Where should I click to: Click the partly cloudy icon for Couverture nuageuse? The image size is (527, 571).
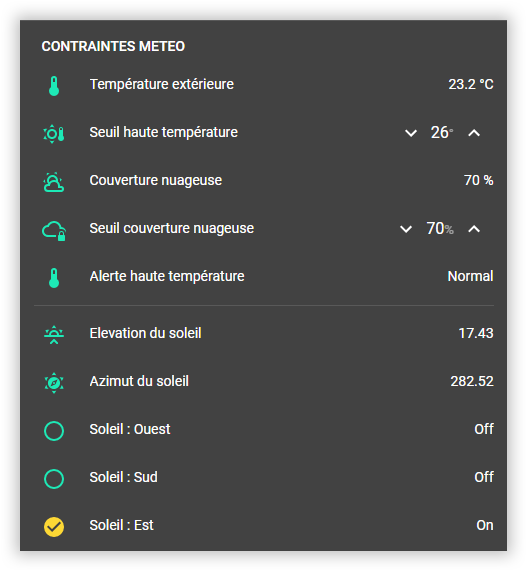[x=54, y=182]
